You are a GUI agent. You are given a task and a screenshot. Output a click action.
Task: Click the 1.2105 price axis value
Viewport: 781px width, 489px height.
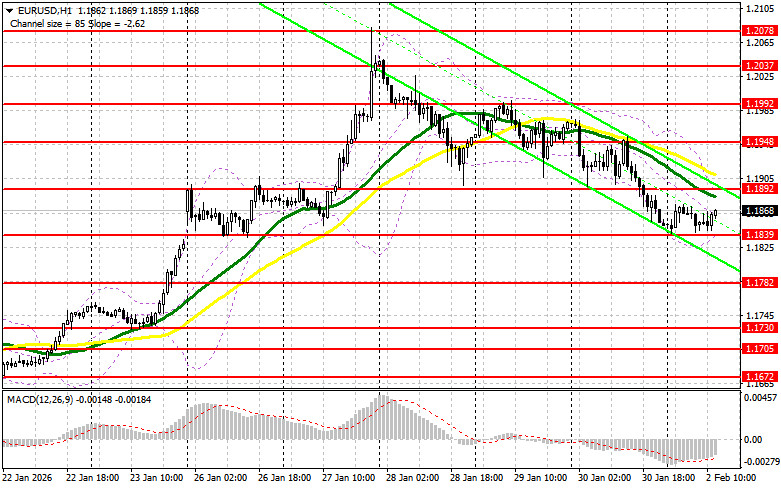pos(760,8)
